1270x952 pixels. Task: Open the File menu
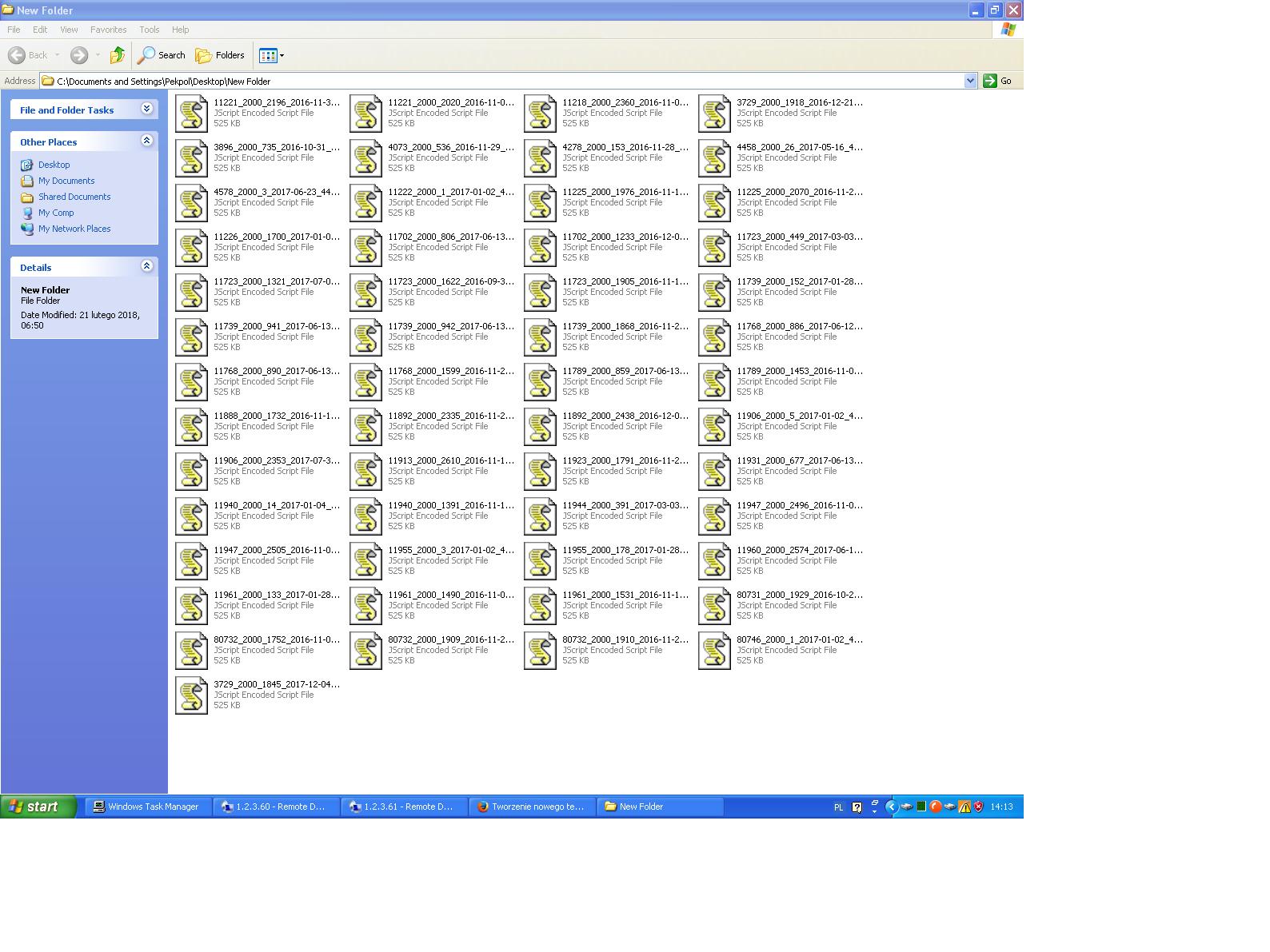coord(14,30)
